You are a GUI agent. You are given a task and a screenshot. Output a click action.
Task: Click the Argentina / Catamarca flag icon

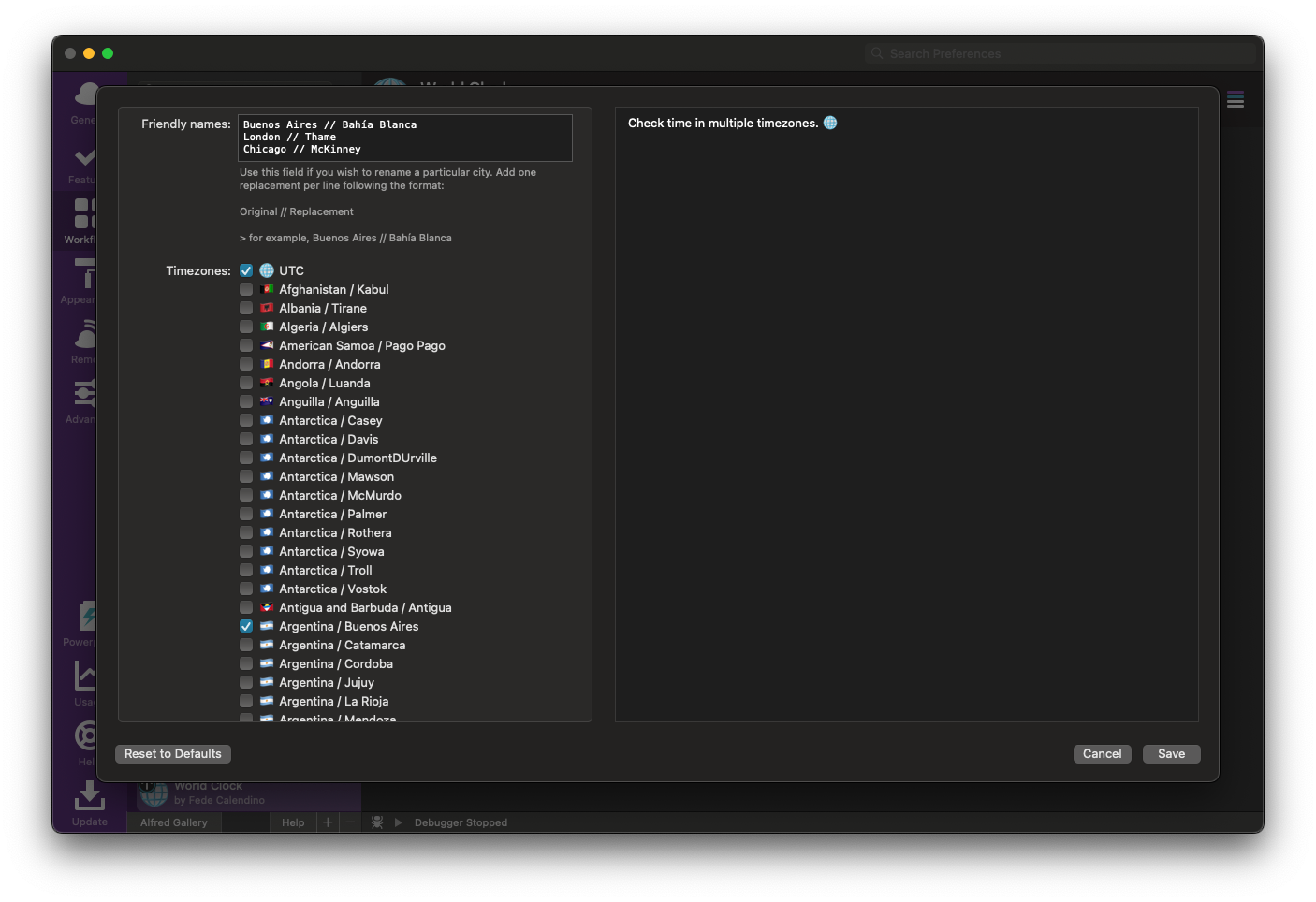click(267, 645)
